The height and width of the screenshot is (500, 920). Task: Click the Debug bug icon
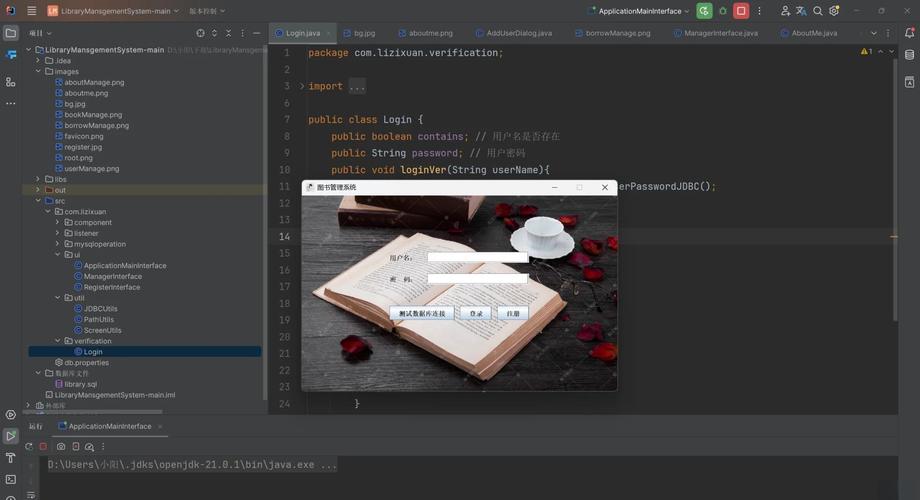click(723, 11)
